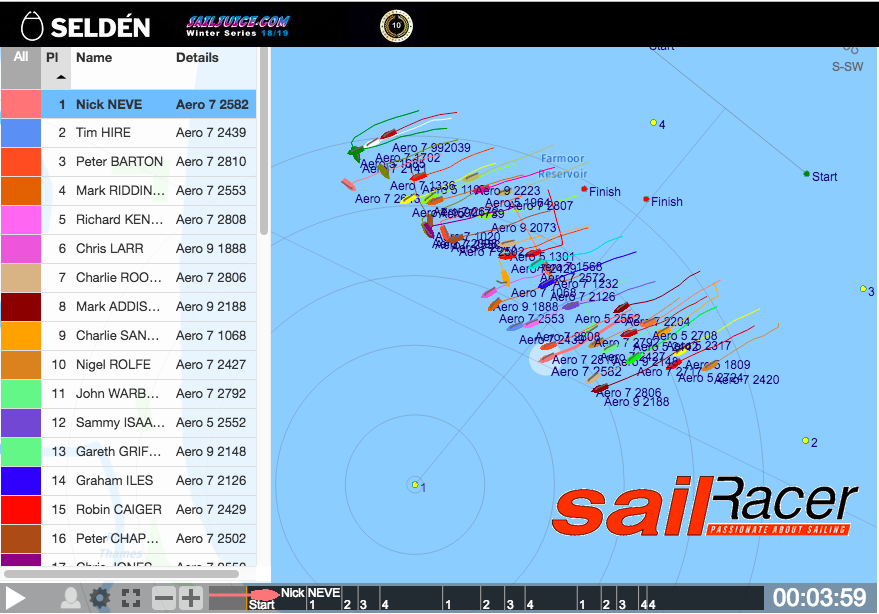
Task: Toggle Tim HIRE's blue color swatch
Action: (21, 133)
